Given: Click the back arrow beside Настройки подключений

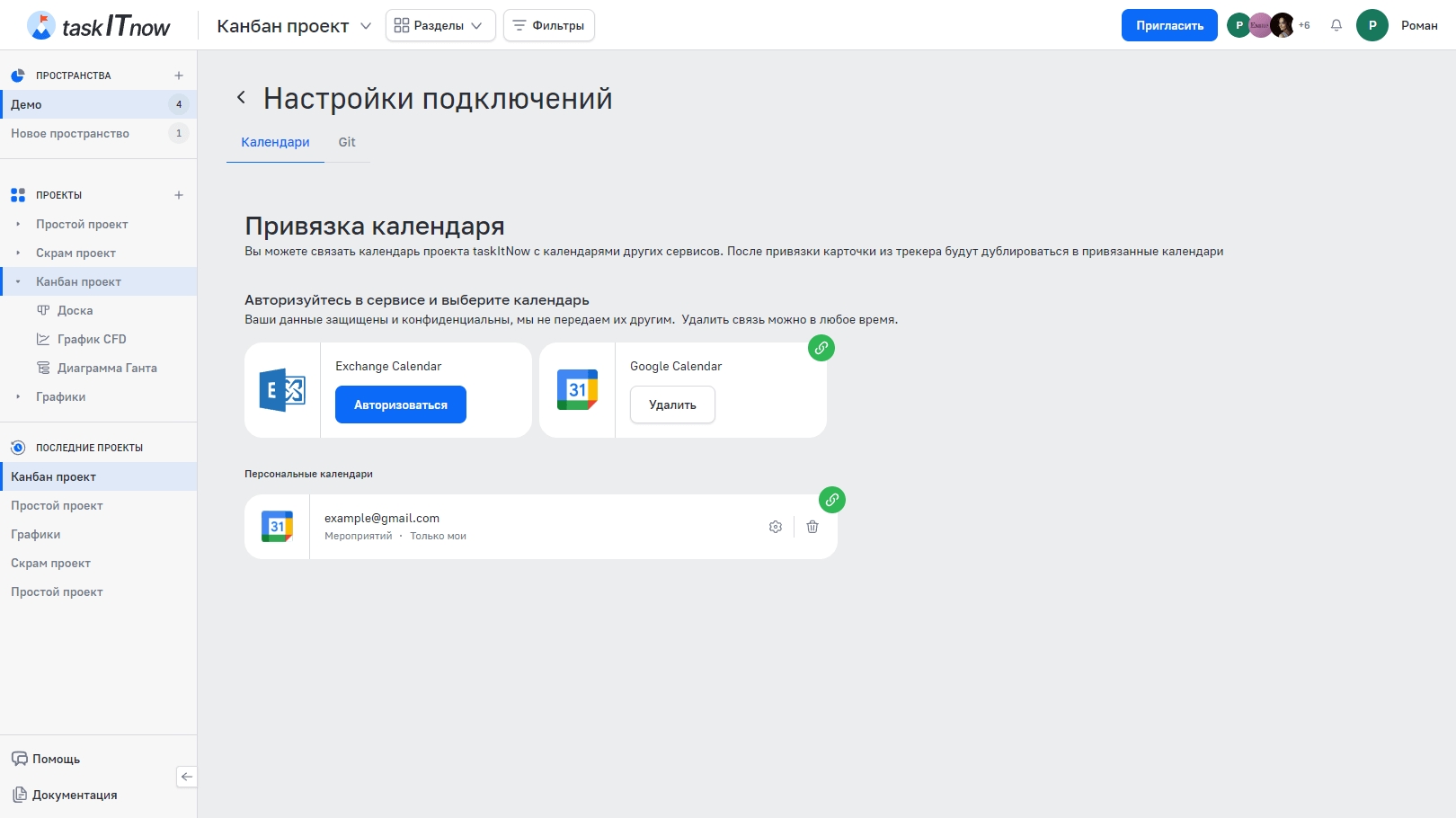Looking at the screenshot, I should (x=241, y=97).
